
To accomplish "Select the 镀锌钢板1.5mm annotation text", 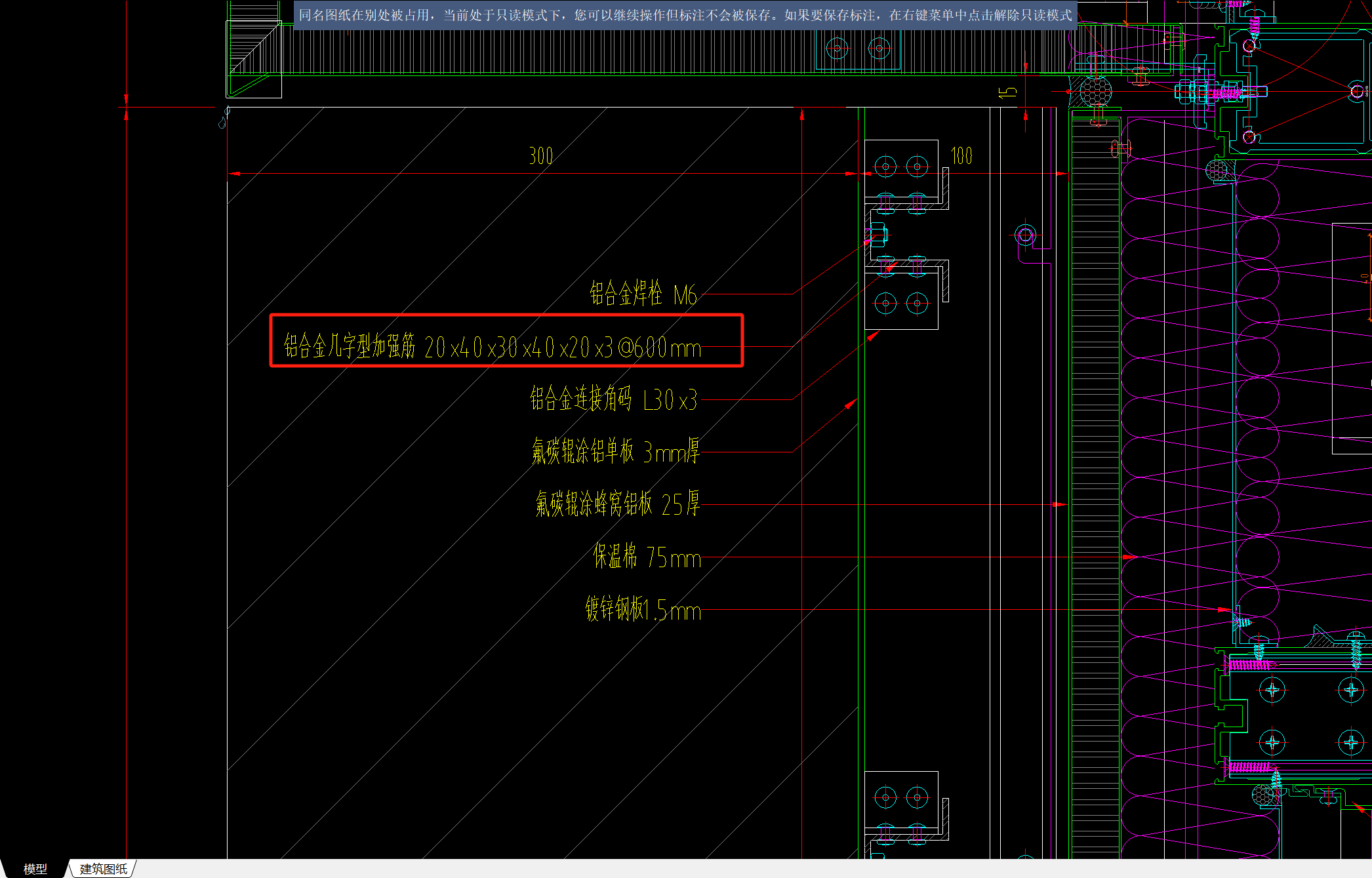I will pyautogui.click(x=643, y=609).
